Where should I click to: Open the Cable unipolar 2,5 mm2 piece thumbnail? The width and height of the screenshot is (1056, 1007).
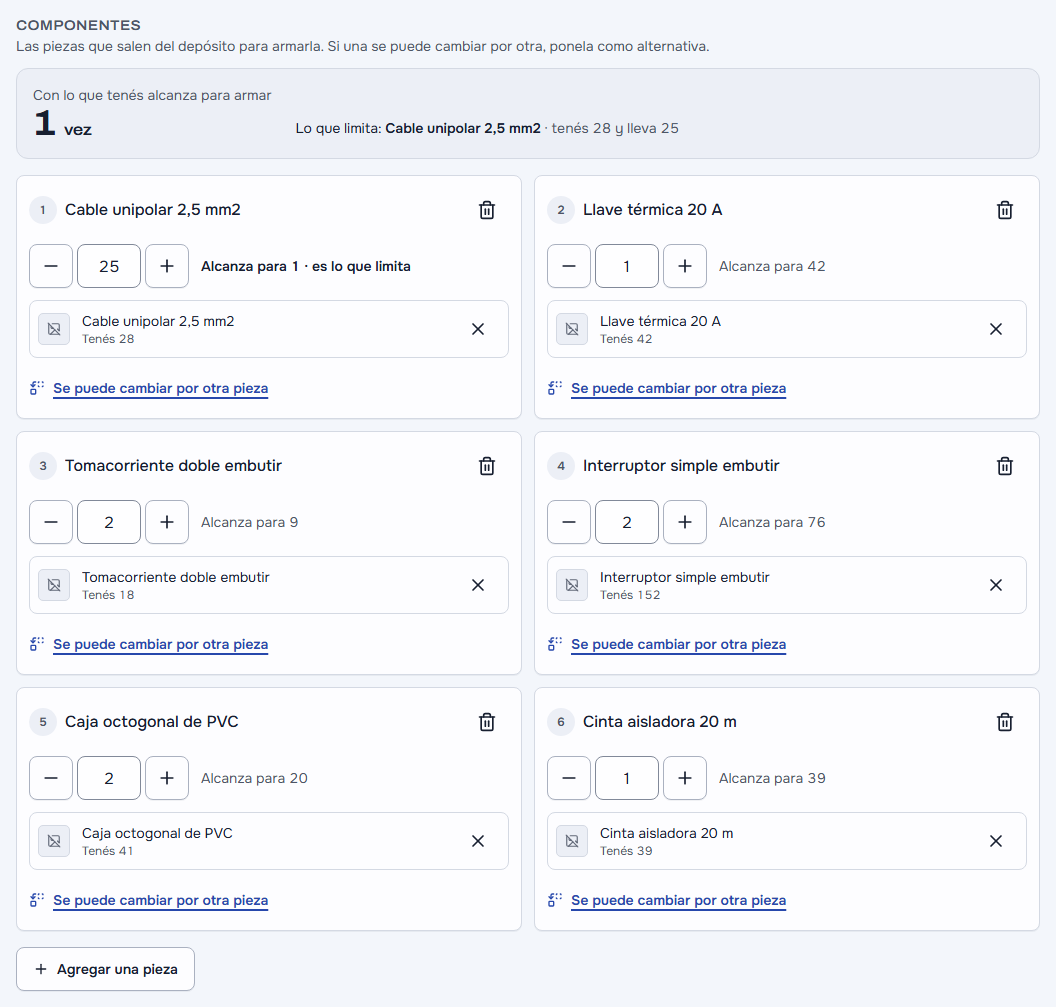54,329
